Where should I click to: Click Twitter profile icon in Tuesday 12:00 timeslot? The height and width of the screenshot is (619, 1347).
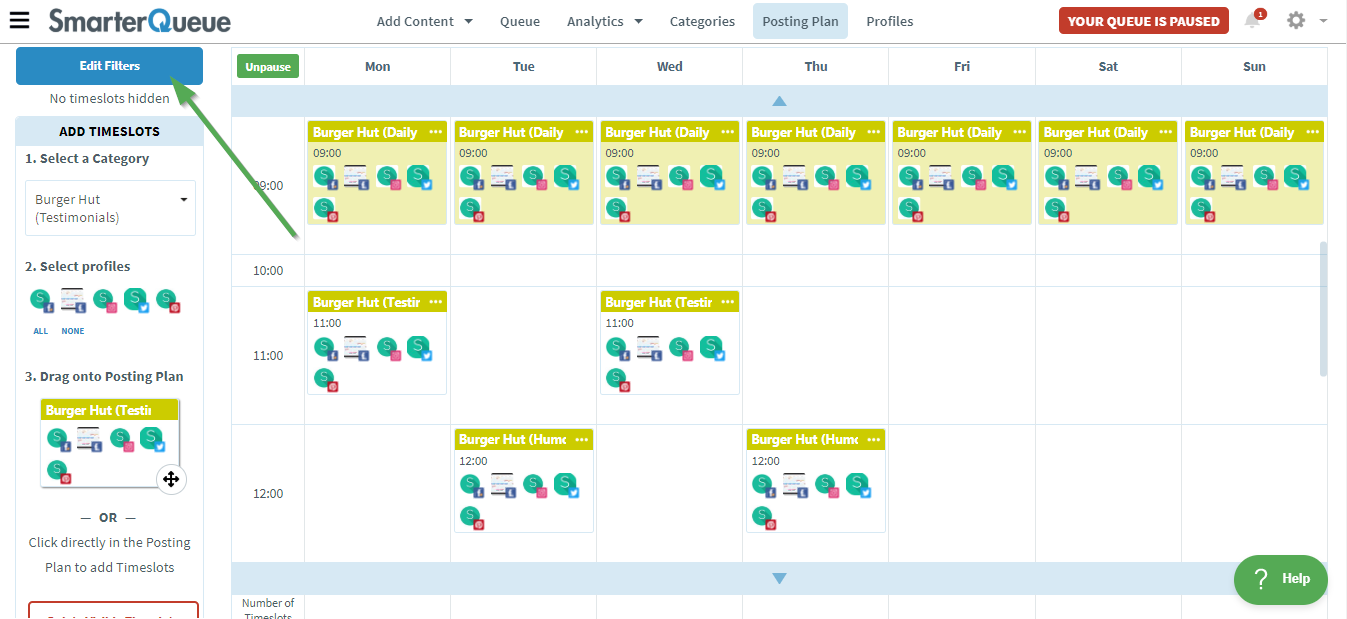point(565,485)
